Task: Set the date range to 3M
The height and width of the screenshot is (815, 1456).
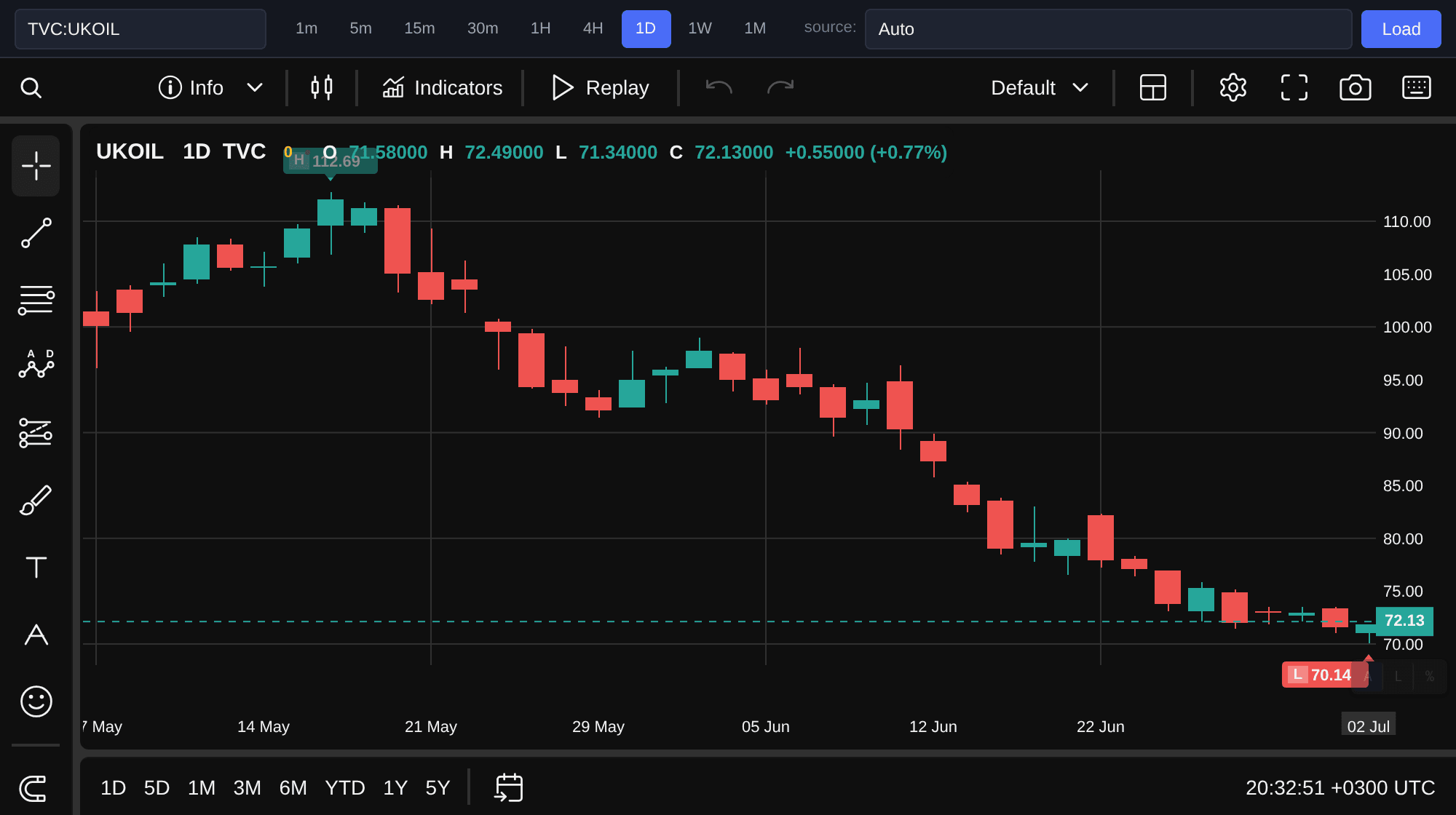Action: point(247,788)
